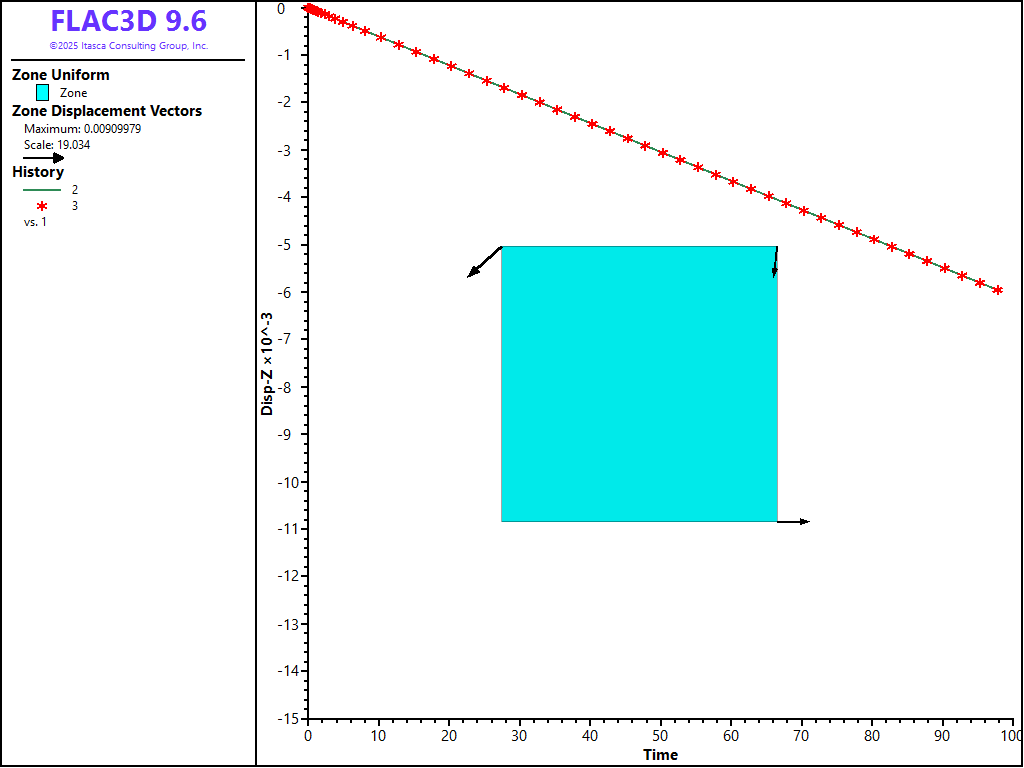The height and width of the screenshot is (768, 1024).
Task: Click the Scale: 19.034 value text
Action: coord(57,144)
